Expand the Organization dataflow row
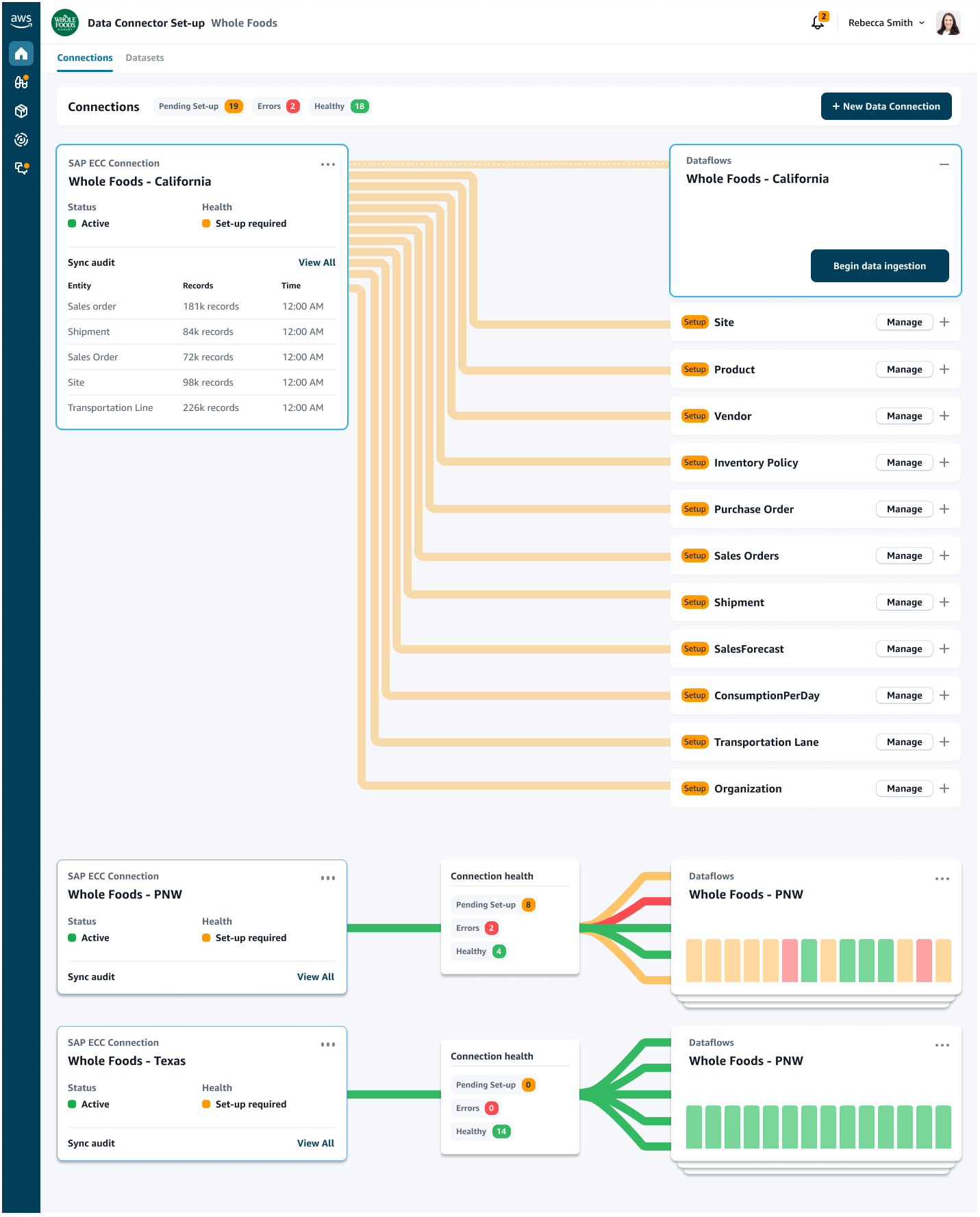Image resolution: width=980 pixels, height=1217 pixels. click(944, 788)
